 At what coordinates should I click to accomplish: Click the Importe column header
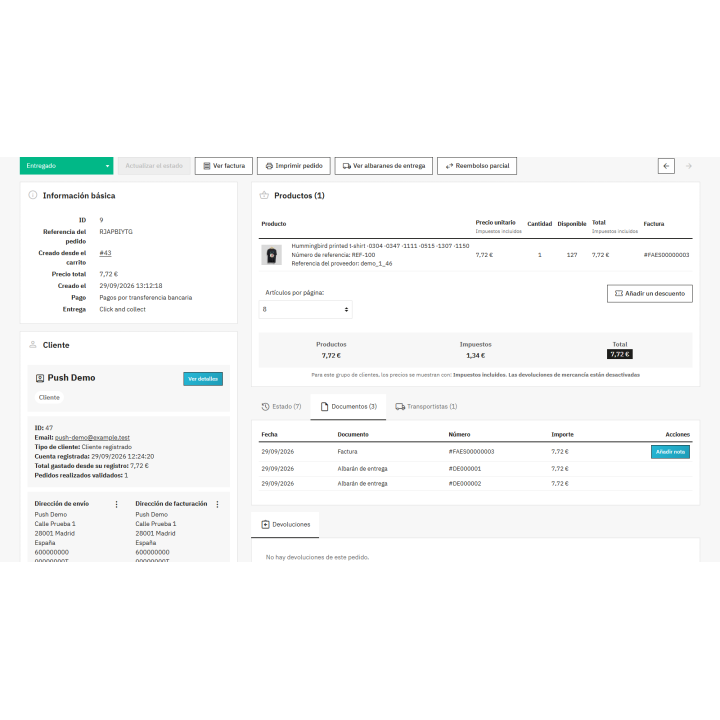[562, 434]
